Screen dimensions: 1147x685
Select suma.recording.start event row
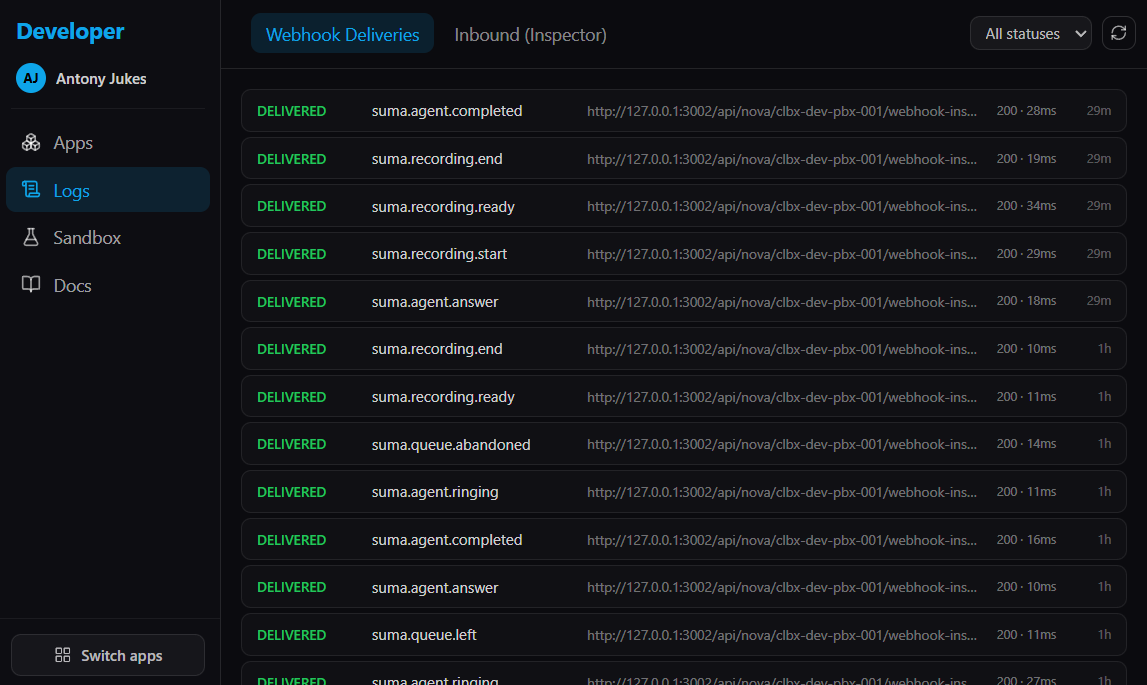pyautogui.click(x=683, y=254)
